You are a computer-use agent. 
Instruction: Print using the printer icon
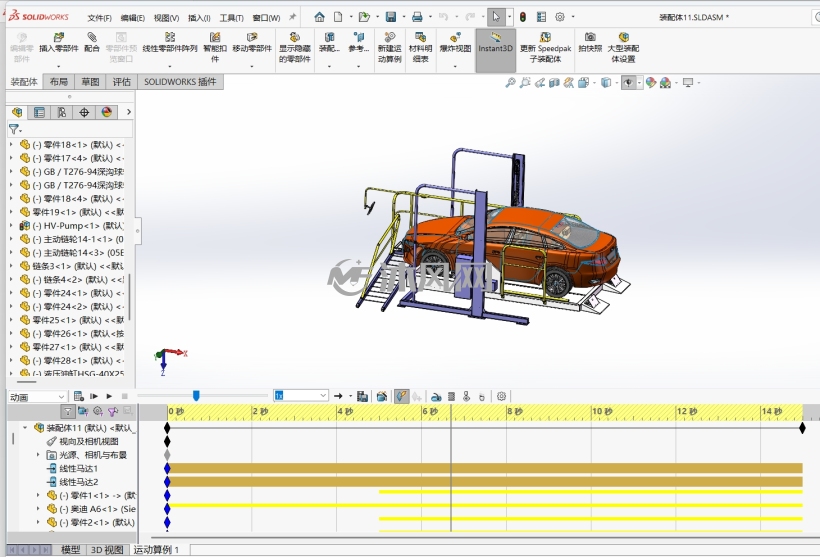[417, 17]
